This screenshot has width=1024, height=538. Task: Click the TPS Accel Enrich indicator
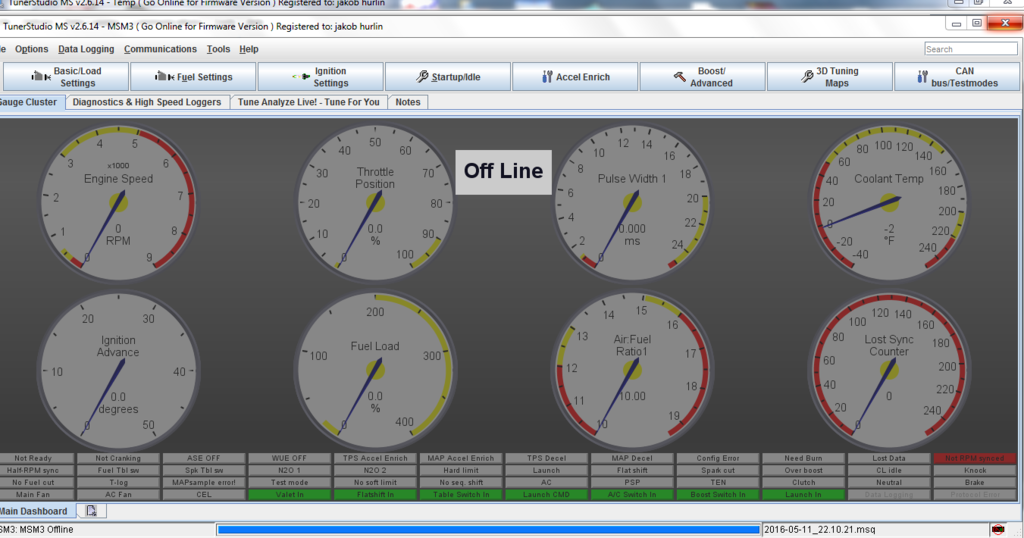point(375,458)
